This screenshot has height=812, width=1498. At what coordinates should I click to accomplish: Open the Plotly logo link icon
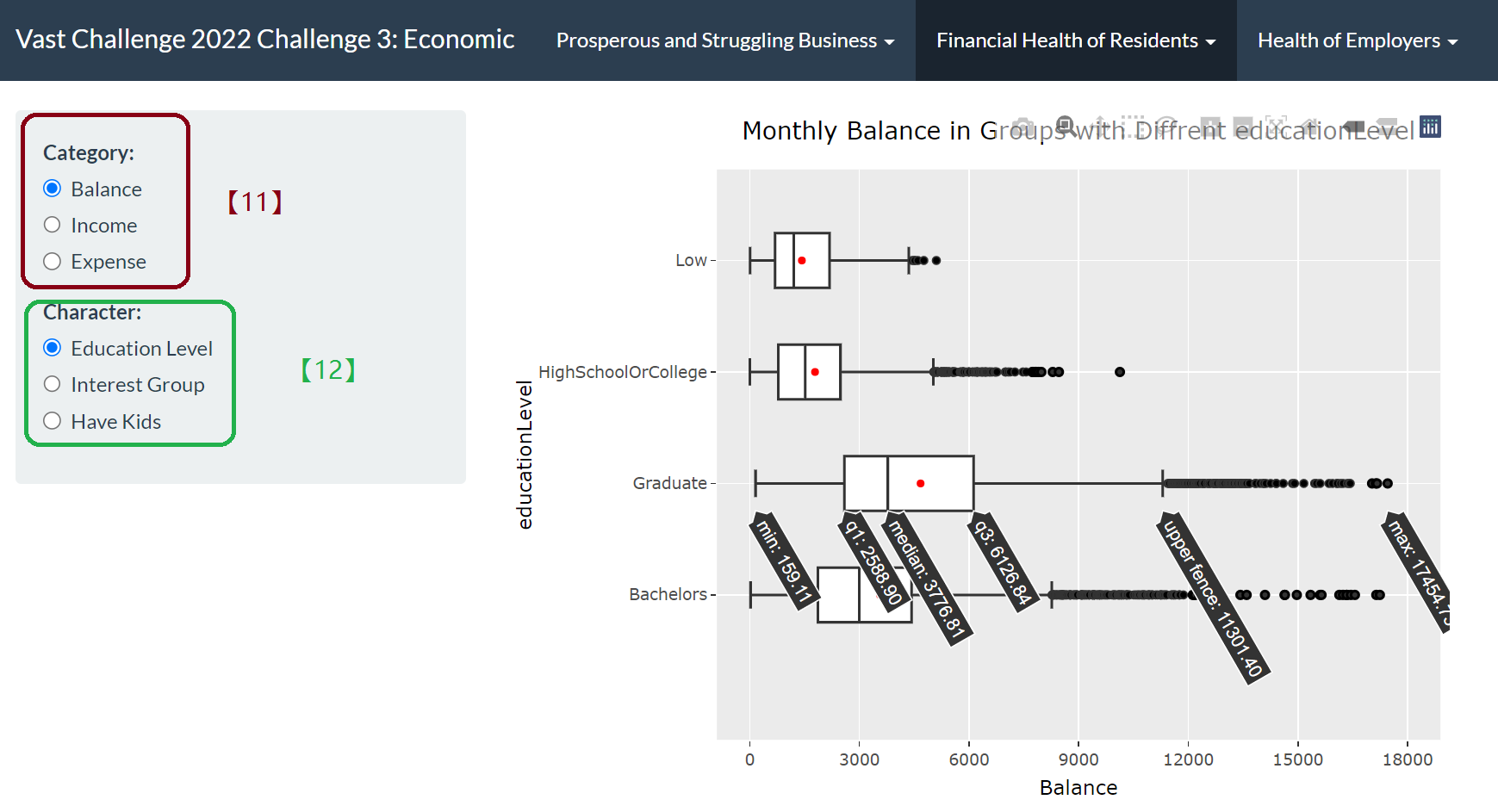(1430, 127)
